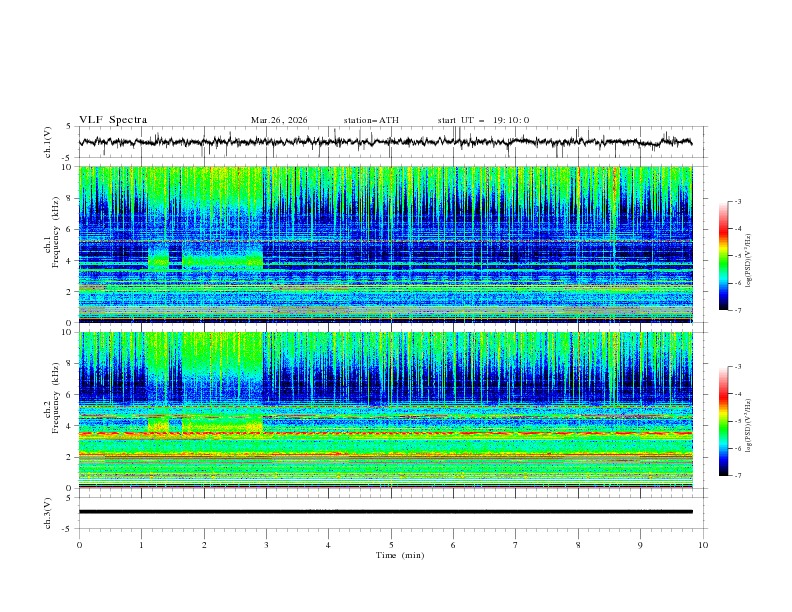This screenshot has height=612, width=792.
Task: Click the "-4" tick on ch.2 colorbar
Action: click(x=738, y=394)
